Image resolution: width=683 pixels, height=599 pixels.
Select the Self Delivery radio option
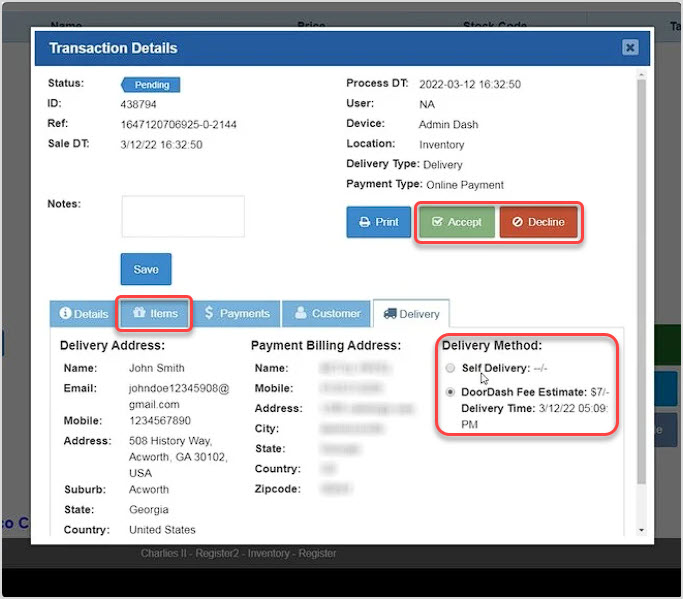point(450,368)
